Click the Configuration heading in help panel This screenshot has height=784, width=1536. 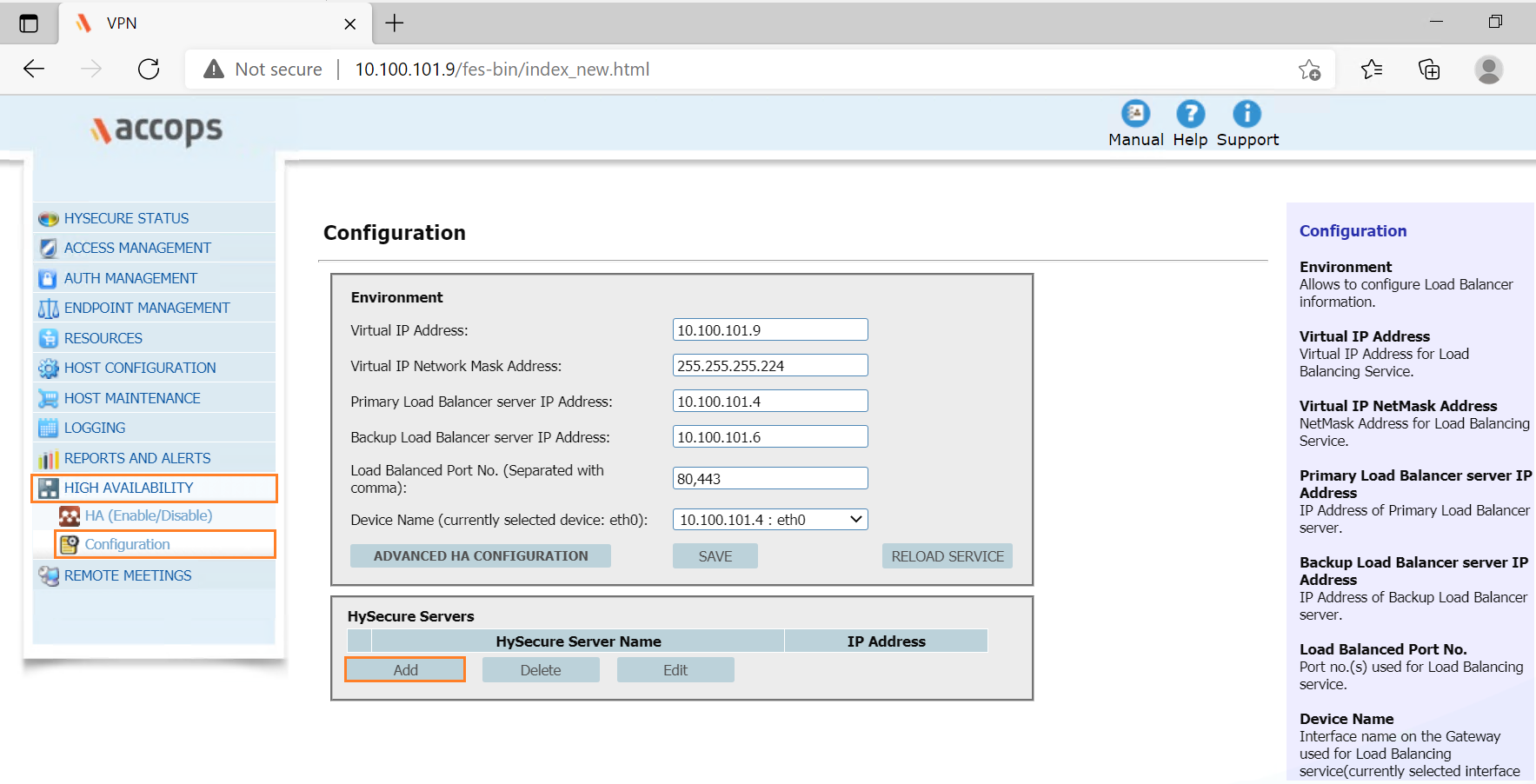pyautogui.click(x=1353, y=231)
